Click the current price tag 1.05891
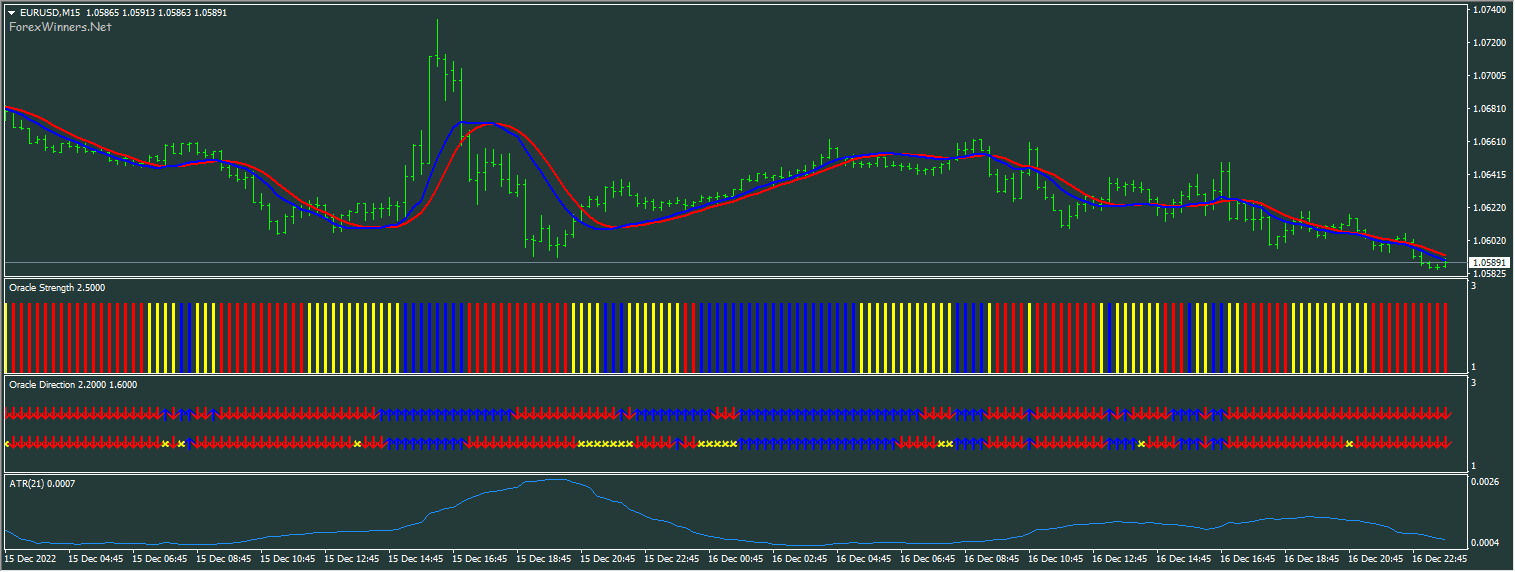Viewport: 1515px width, 572px height. [x=1488, y=263]
